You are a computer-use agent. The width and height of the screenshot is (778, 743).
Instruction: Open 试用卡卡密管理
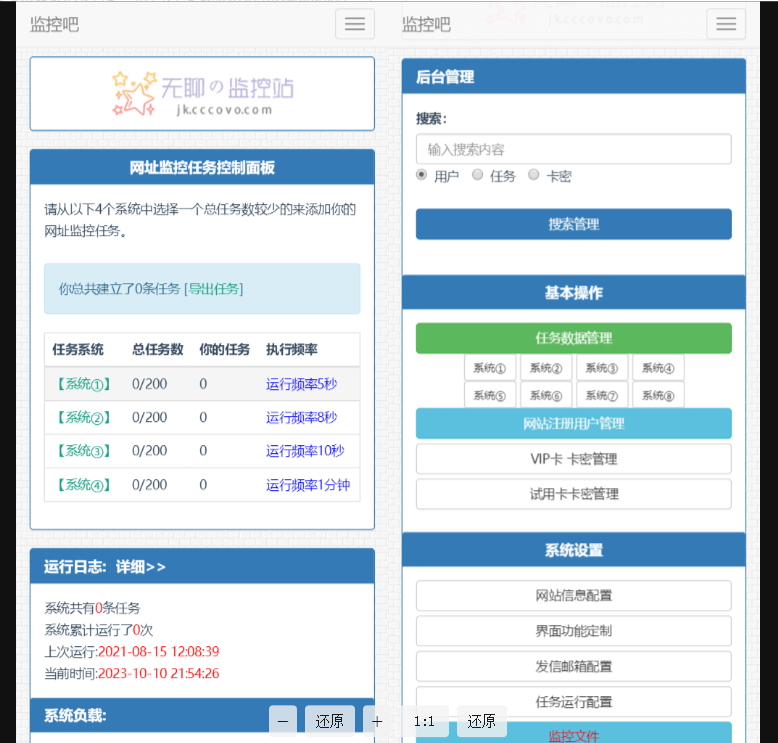(x=574, y=494)
